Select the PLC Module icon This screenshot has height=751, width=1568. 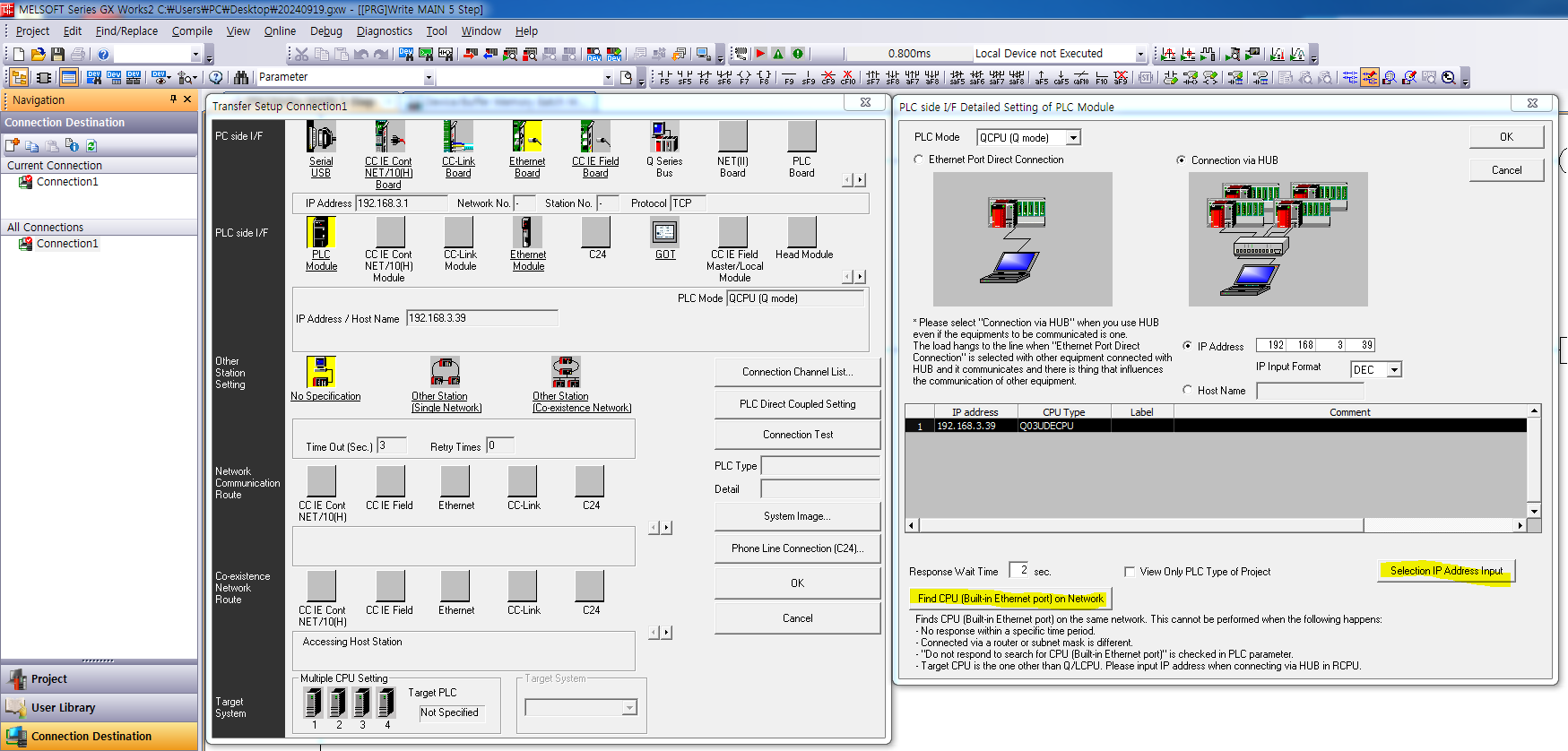(321, 232)
